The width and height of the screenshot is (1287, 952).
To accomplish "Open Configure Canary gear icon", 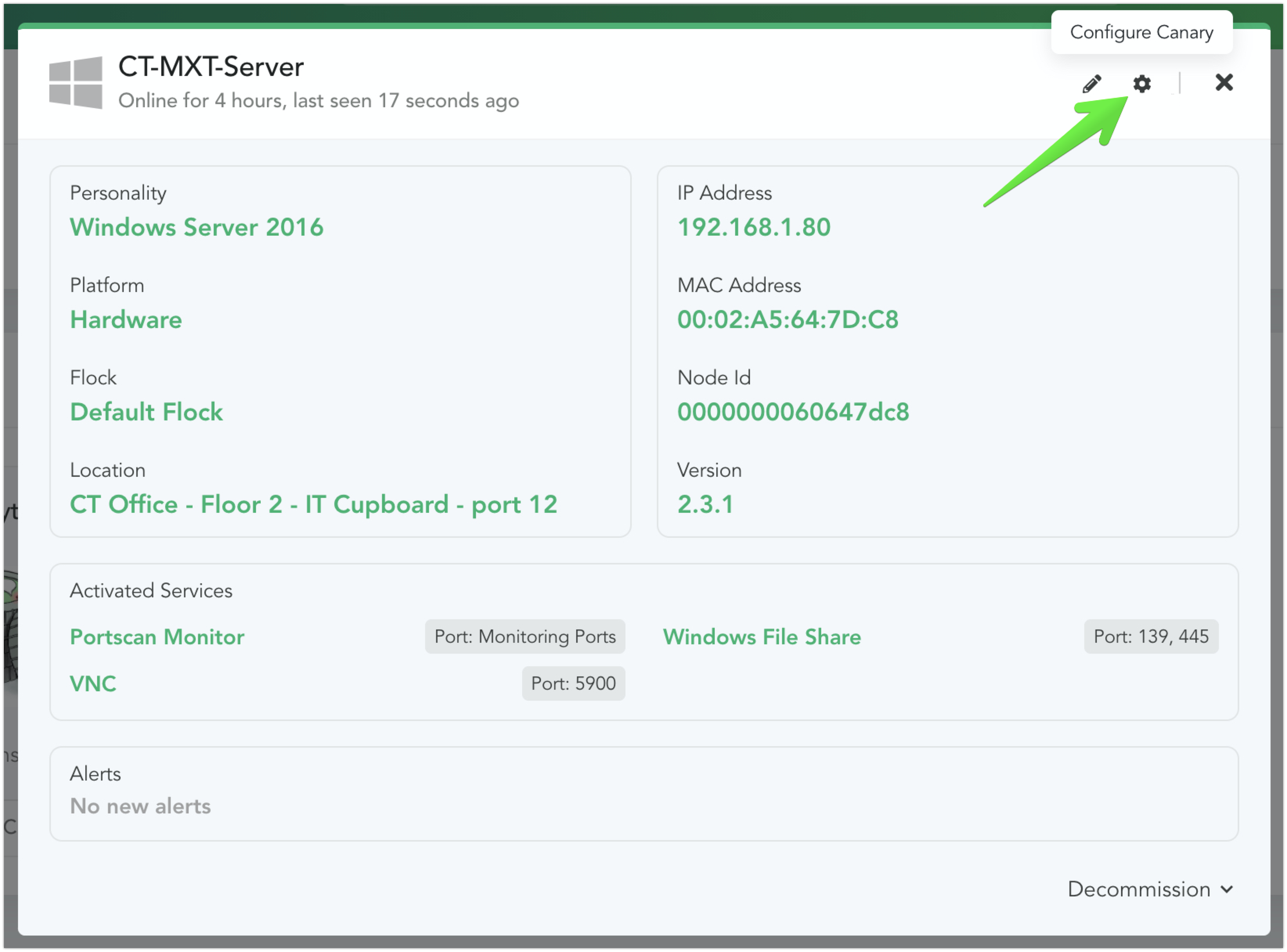I will click(1142, 84).
